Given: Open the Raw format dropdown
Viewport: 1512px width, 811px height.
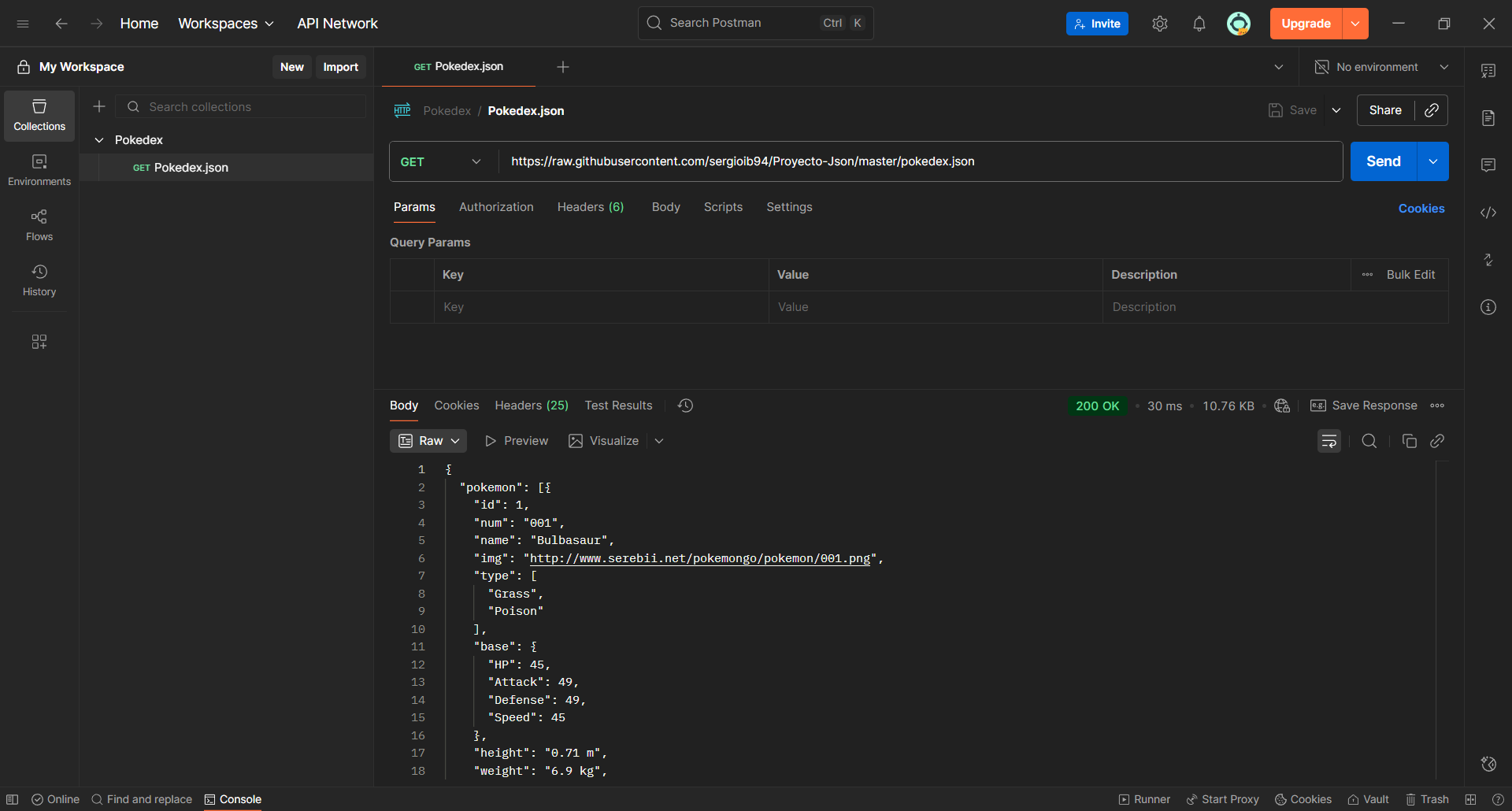Looking at the screenshot, I should (x=428, y=441).
